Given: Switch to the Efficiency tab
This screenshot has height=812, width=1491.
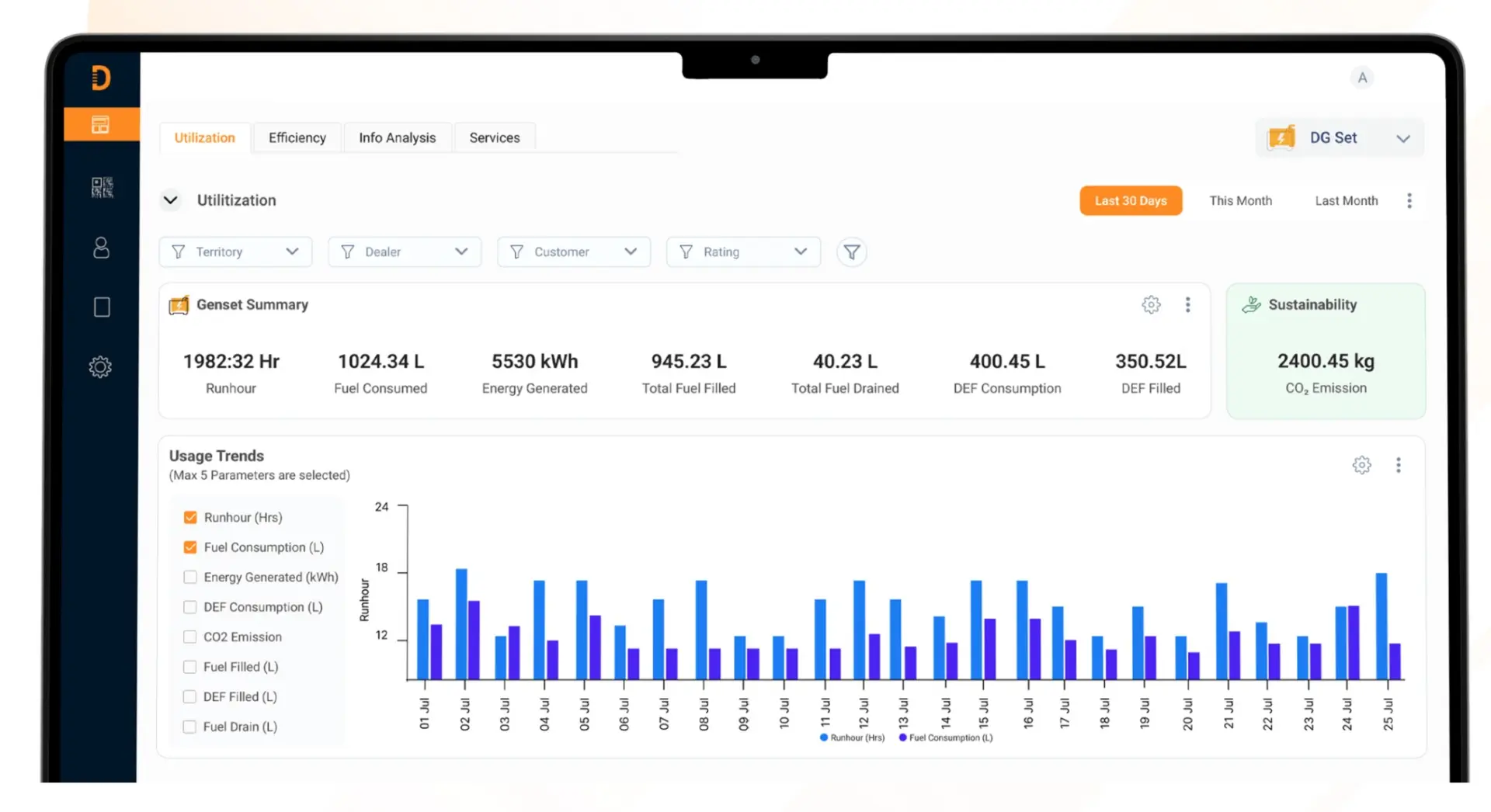Looking at the screenshot, I should (297, 137).
